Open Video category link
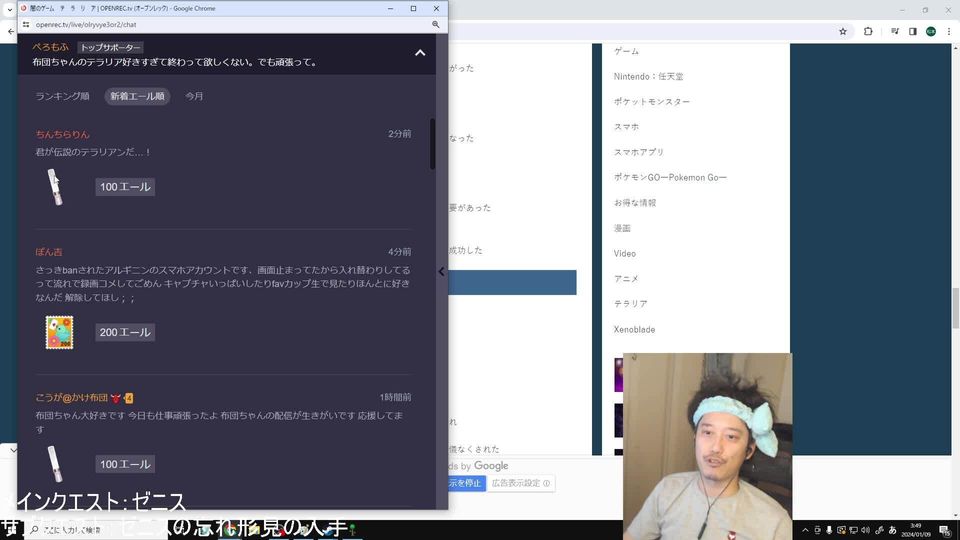The height and width of the screenshot is (540, 960). tap(624, 253)
